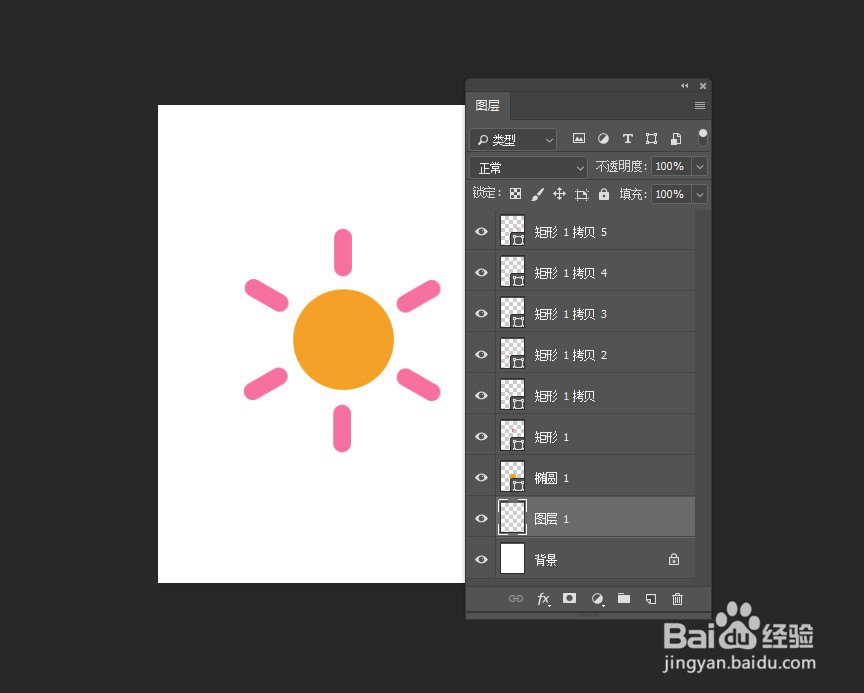Viewport: 864px width, 693px height.
Task: Toggle layer filtering on/off switch
Action: (703, 138)
